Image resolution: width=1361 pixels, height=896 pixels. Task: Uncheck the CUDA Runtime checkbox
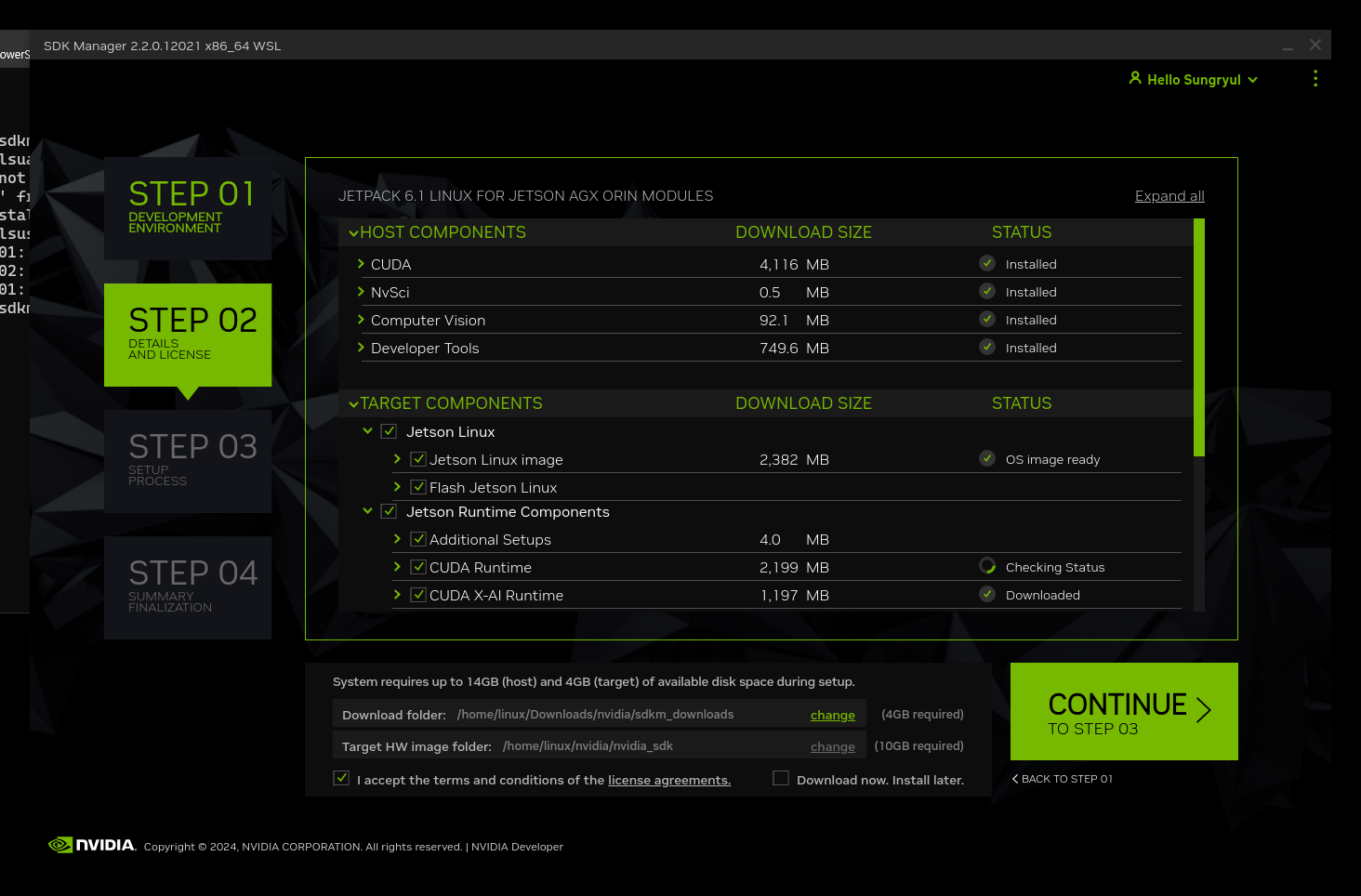click(x=418, y=567)
